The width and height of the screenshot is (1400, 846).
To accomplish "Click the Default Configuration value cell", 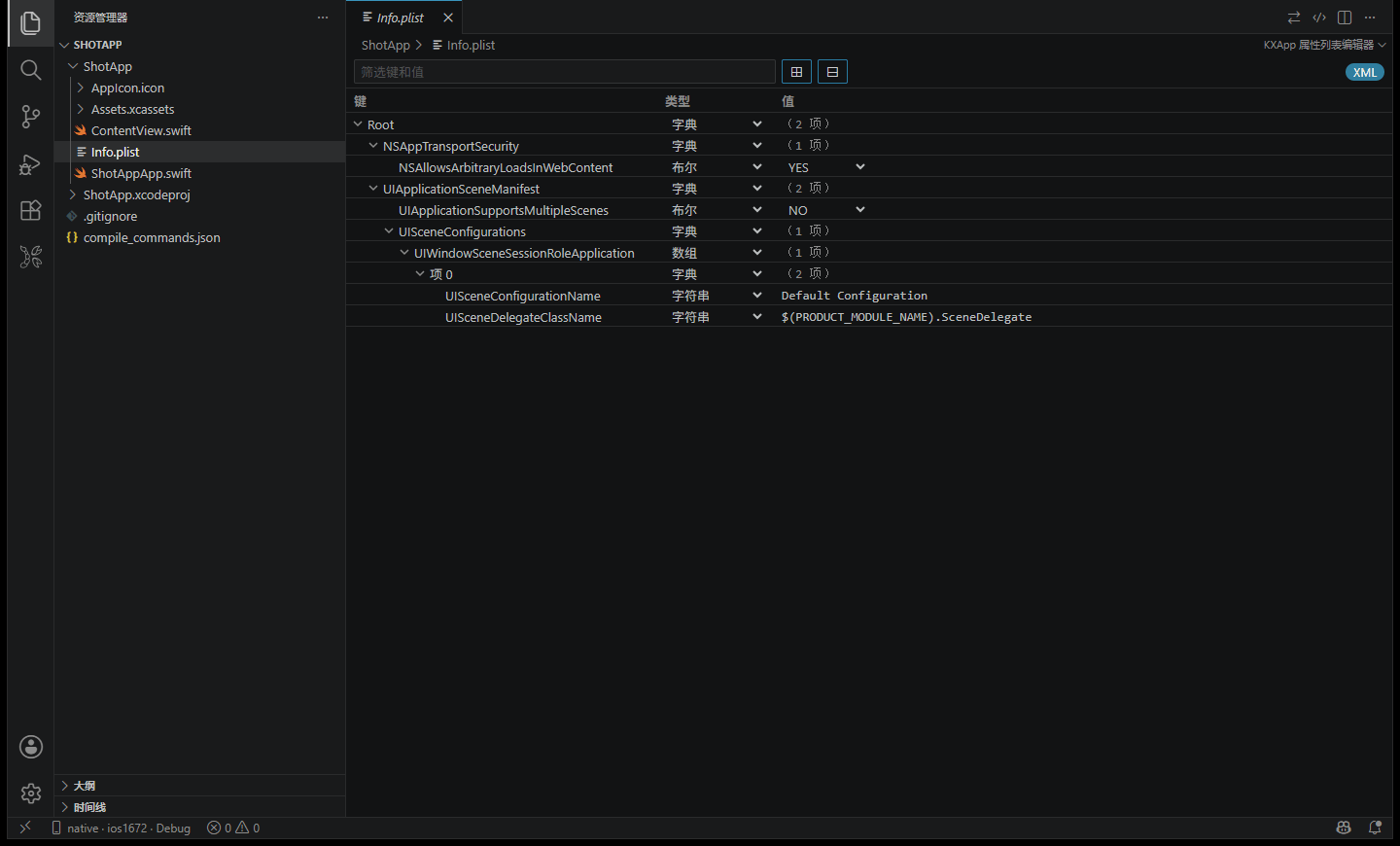I will point(855,296).
